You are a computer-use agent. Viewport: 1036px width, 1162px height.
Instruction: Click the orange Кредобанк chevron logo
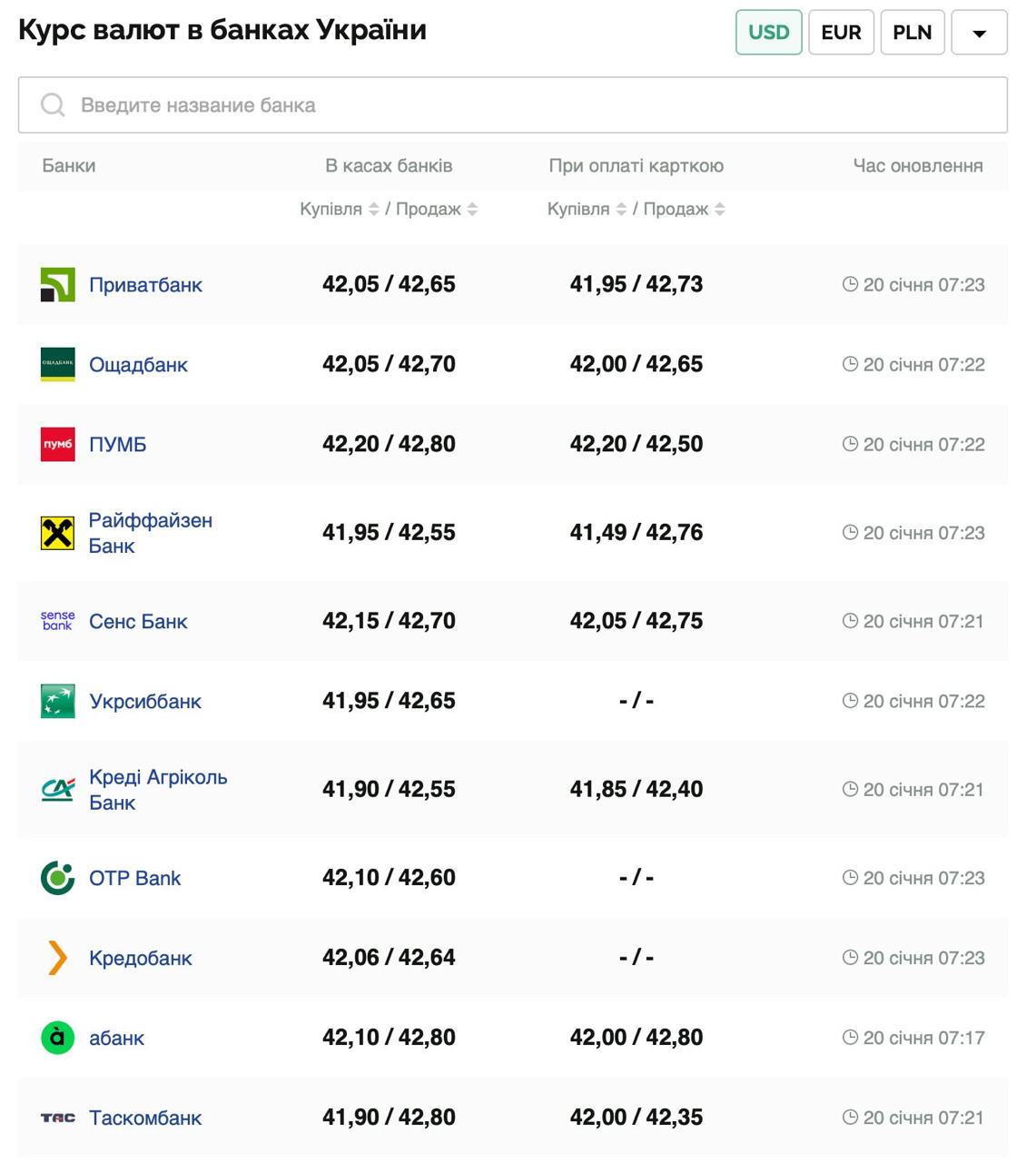(57, 958)
